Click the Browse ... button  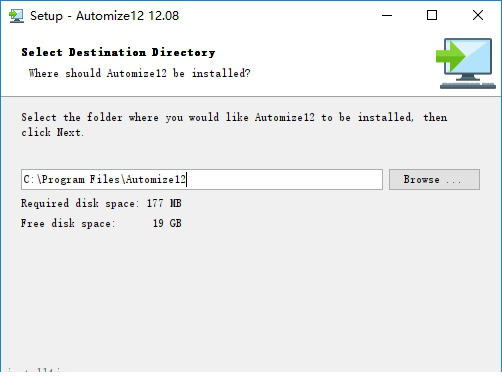434,179
